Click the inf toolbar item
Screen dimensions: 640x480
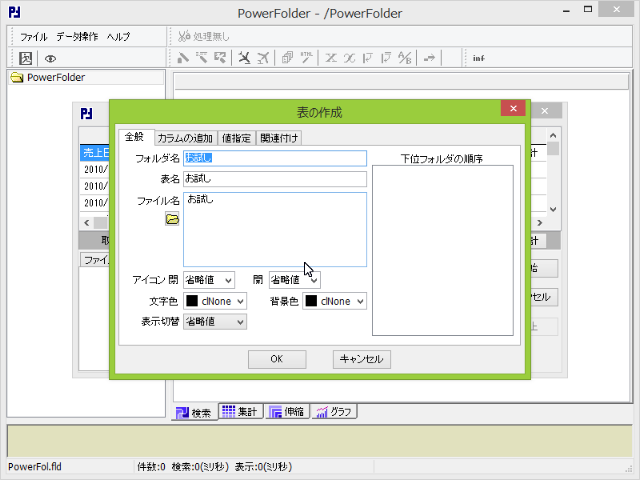478,58
